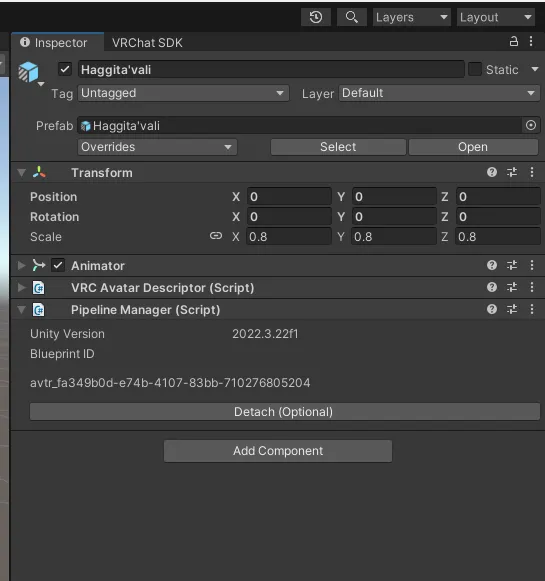Open the Layout dropdown
The image size is (545, 581).
(x=496, y=17)
